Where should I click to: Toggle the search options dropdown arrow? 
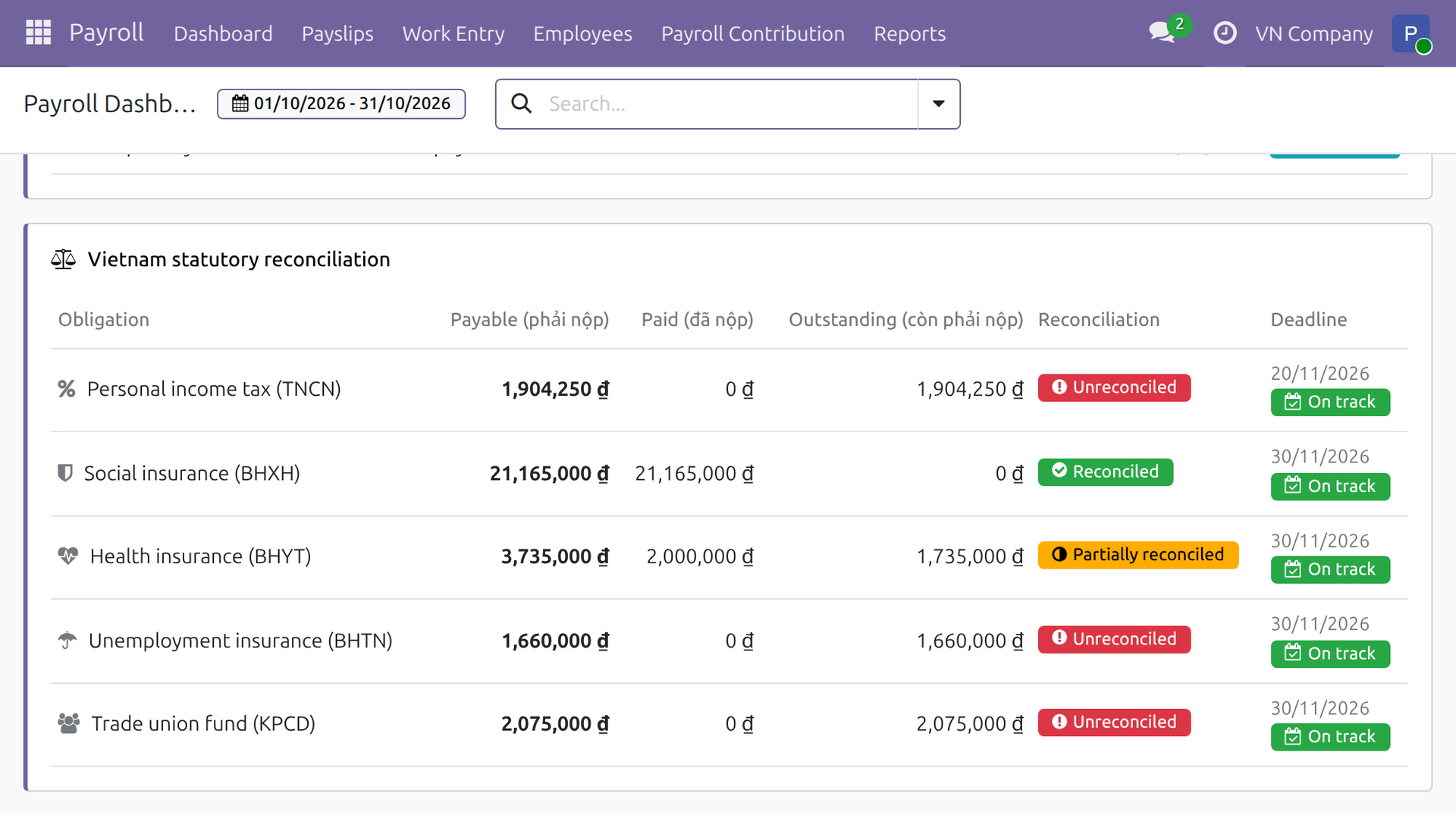tap(939, 104)
